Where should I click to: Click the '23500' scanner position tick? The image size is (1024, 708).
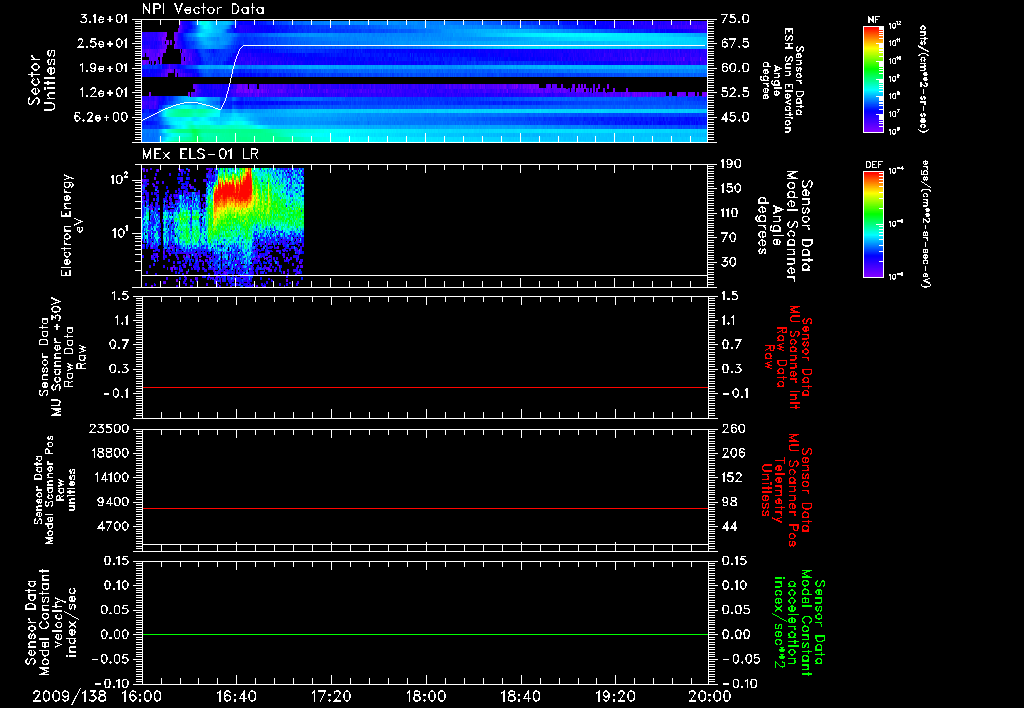pos(109,428)
